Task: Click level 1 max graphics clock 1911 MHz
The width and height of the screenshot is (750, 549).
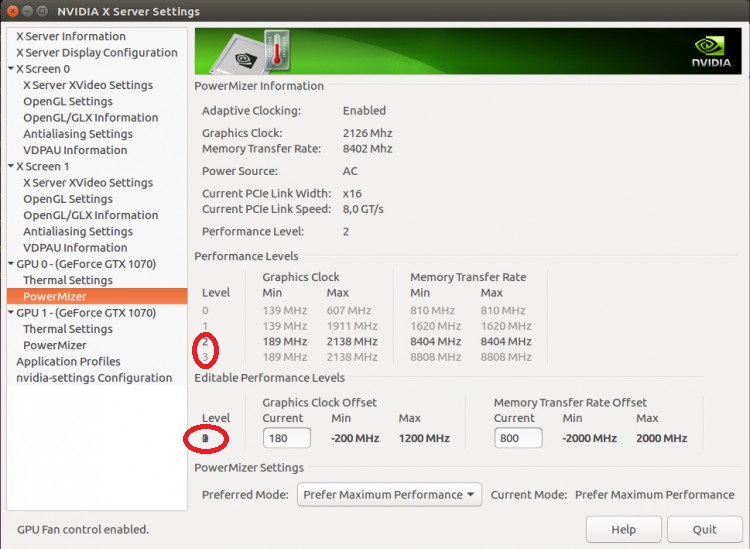Action: point(352,326)
